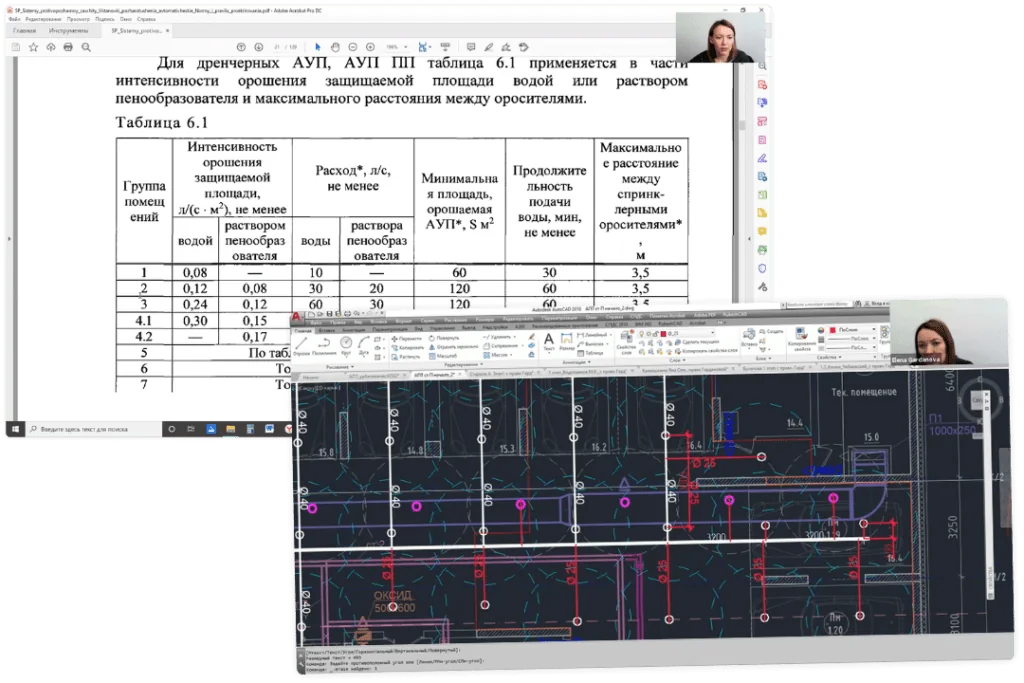
Task: Open the Вставка ribbon tab in AutoCAD
Action: [x=326, y=330]
